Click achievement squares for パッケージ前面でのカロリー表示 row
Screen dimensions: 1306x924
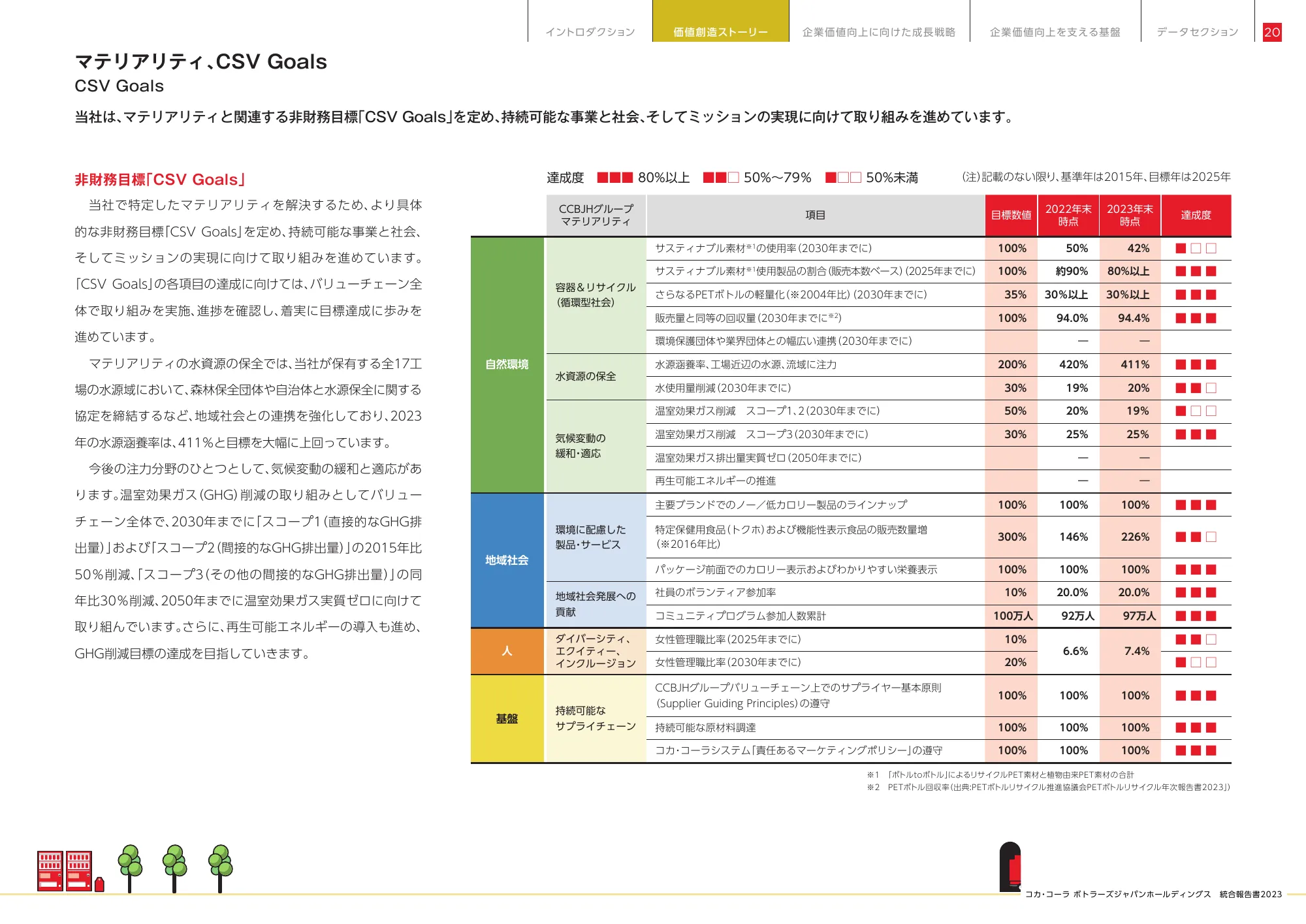[1196, 569]
